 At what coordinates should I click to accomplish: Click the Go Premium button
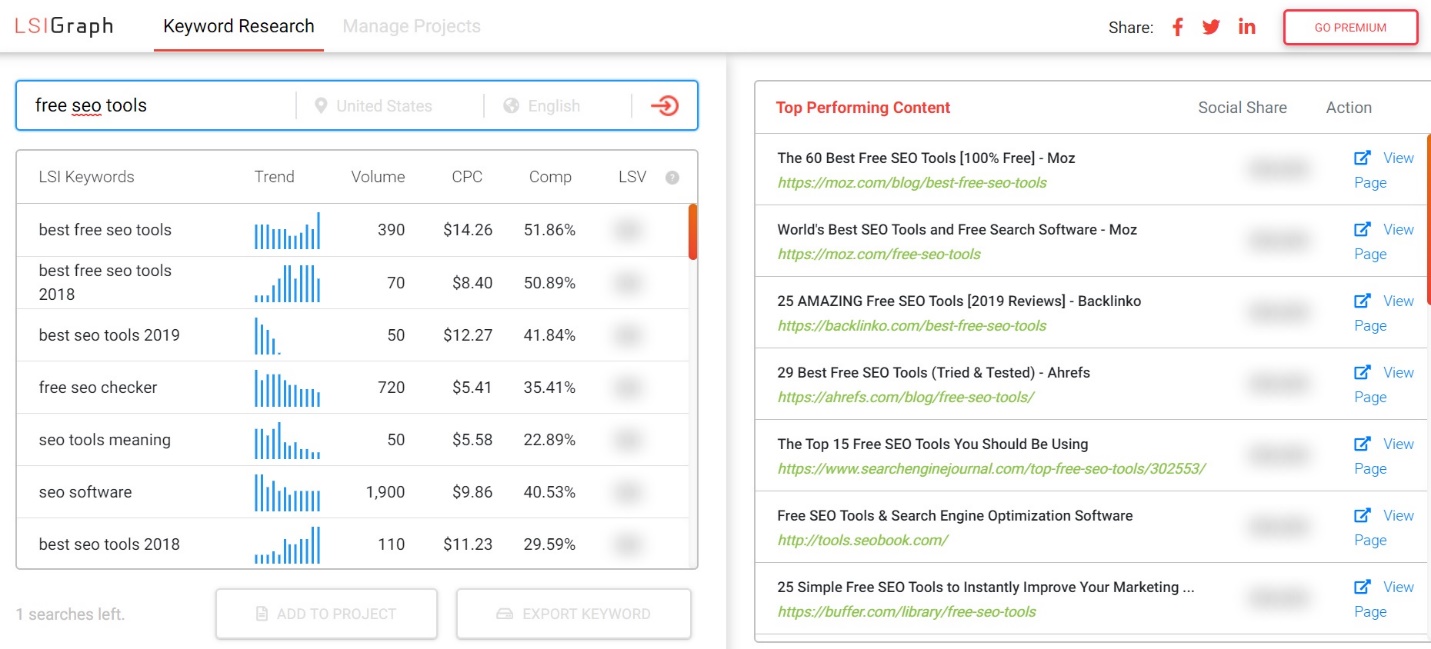coord(1350,28)
